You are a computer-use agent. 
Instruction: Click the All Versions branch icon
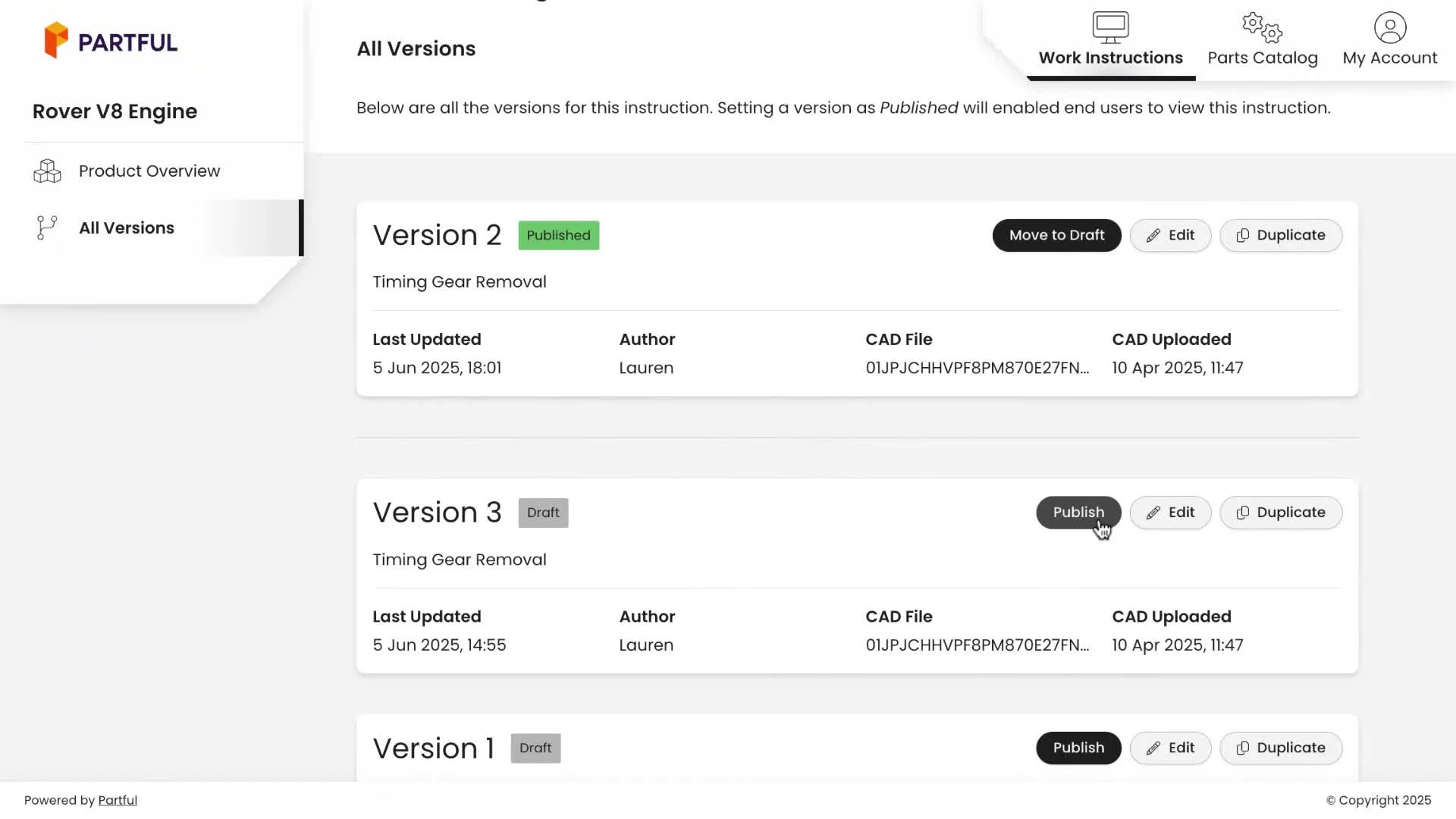(x=47, y=227)
